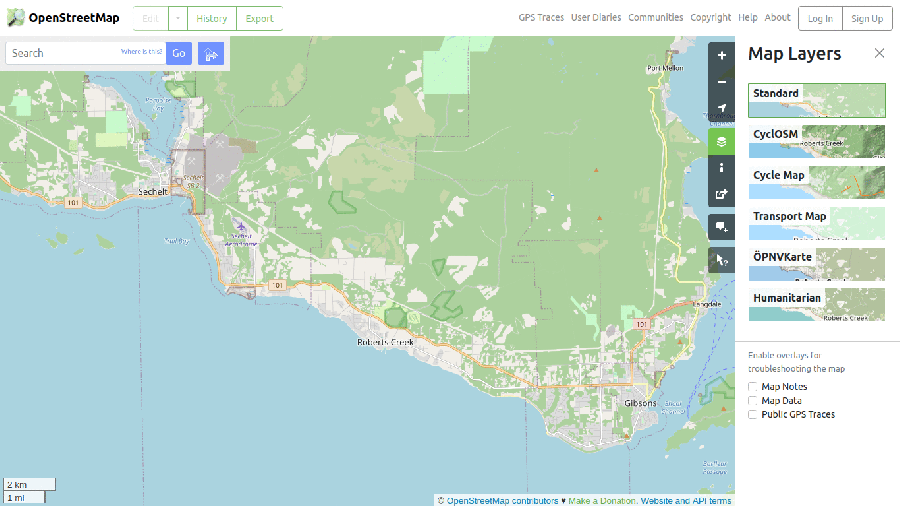Viewport: 900px width, 506px height.
Task: Select the Humanitarian map layer
Action: pyautogui.click(x=816, y=305)
